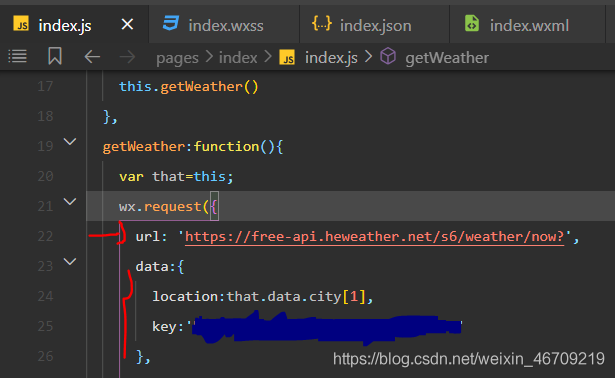Click the 'url:' property name

151,236
